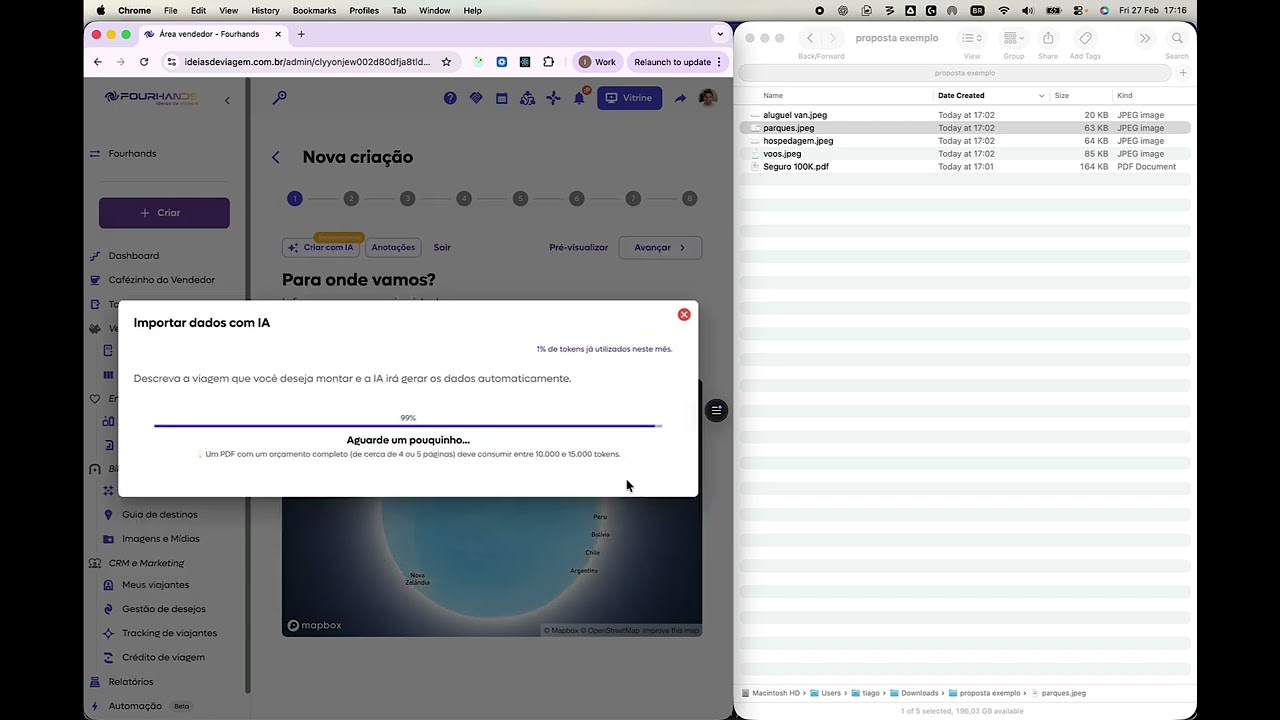Open Crédito de viagem in sidebar
The height and width of the screenshot is (720, 1280).
[163, 657]
